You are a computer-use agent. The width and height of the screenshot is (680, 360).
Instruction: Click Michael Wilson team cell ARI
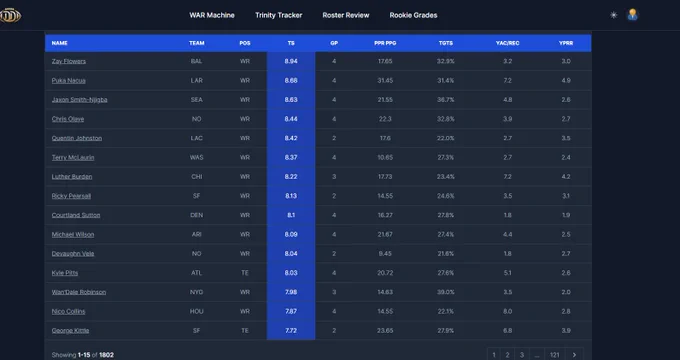coord(196,234)
